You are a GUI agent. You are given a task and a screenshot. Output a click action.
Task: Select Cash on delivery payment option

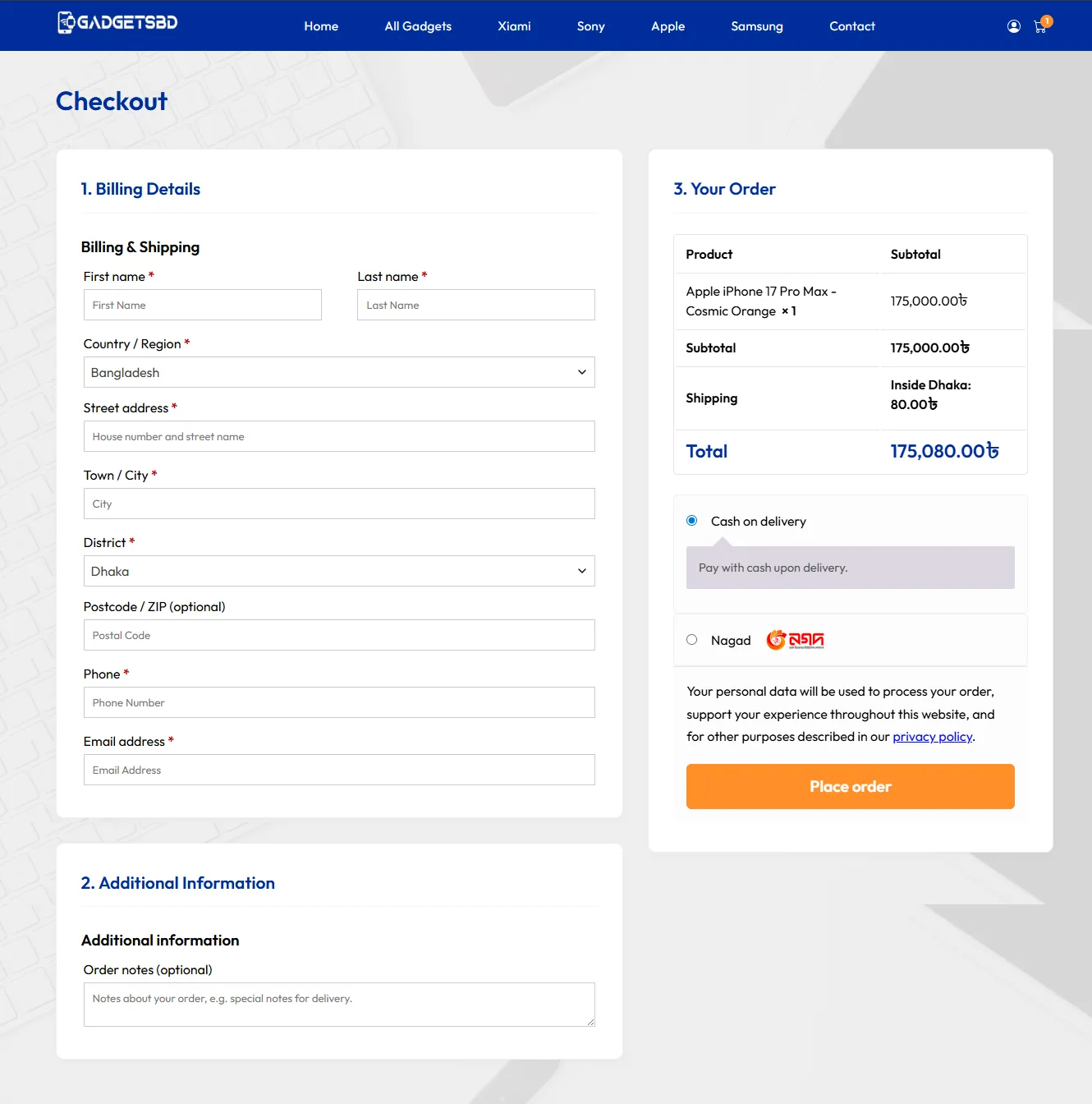[692, 521]
